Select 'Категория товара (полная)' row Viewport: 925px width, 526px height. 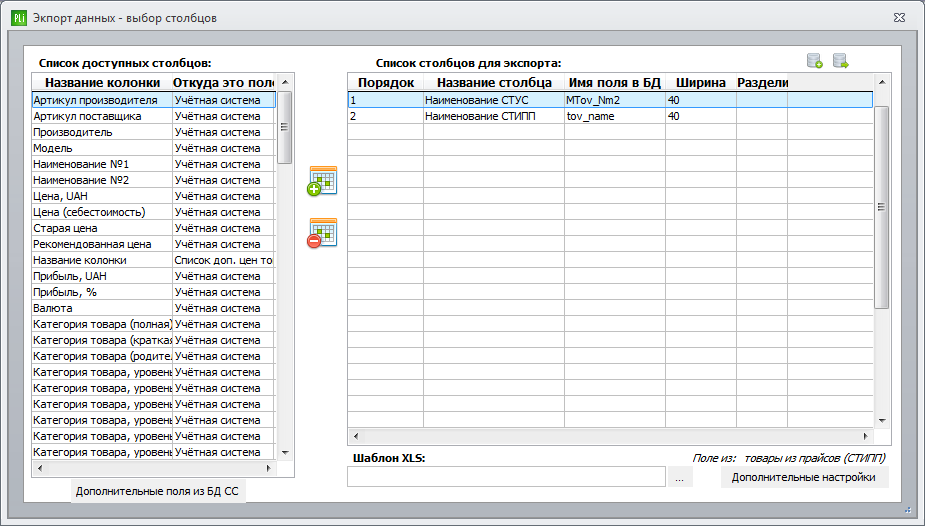pos(153,324)
